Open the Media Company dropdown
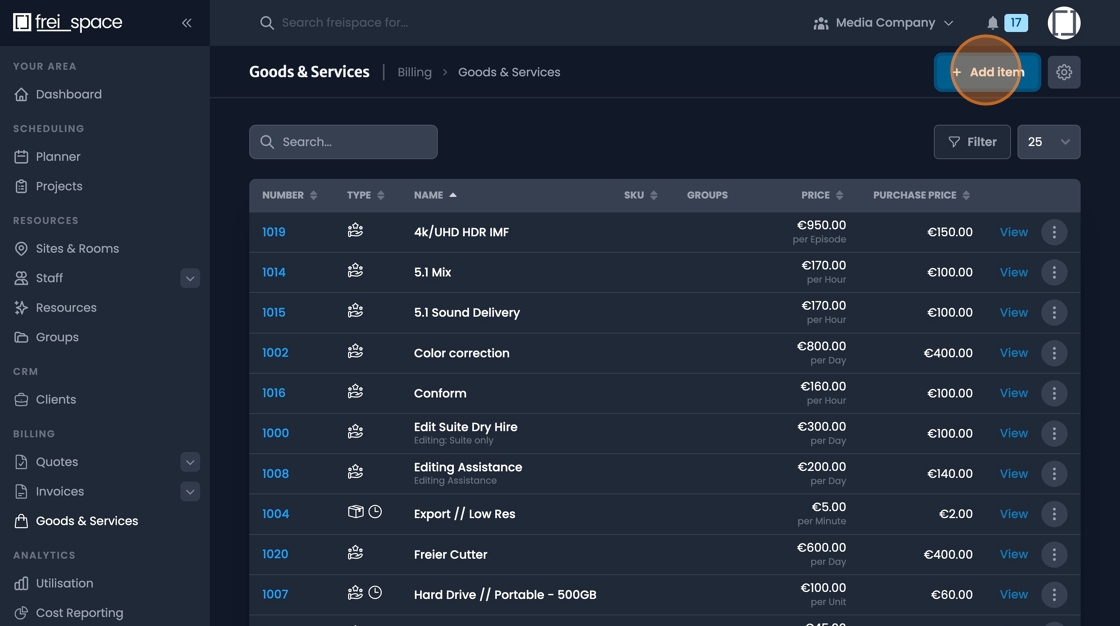 pos(884,22)
